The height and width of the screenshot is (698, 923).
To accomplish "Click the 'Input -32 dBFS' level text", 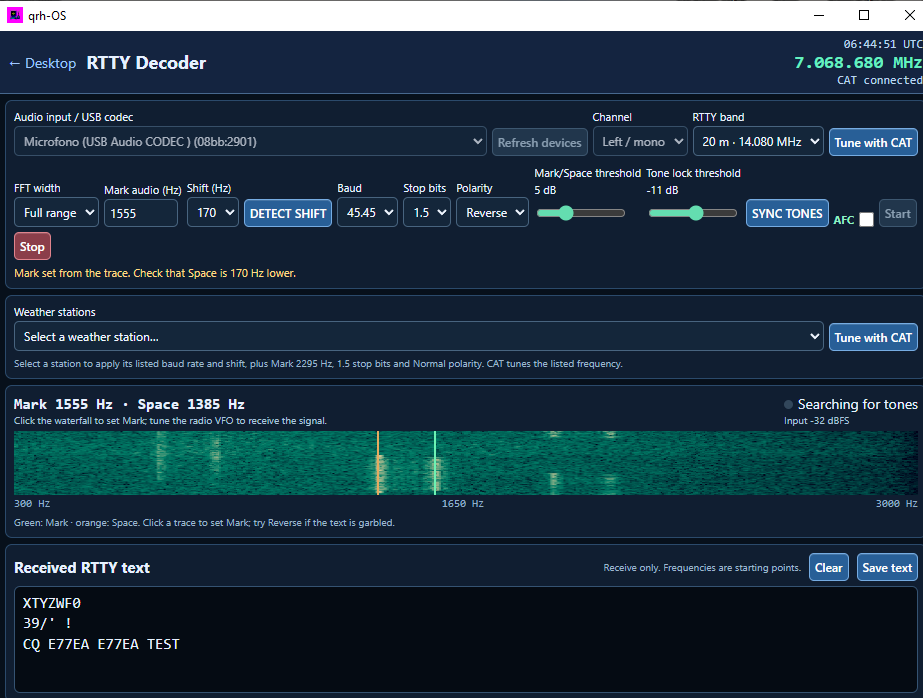I will click(x=816, y=420).
